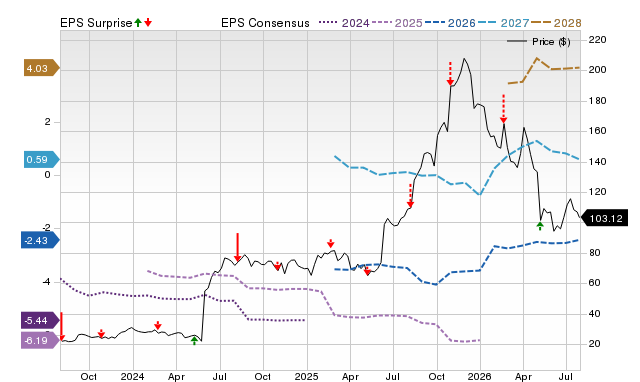
Task: Click the 2025 label on the time axis
Action: tap(306, 376)
